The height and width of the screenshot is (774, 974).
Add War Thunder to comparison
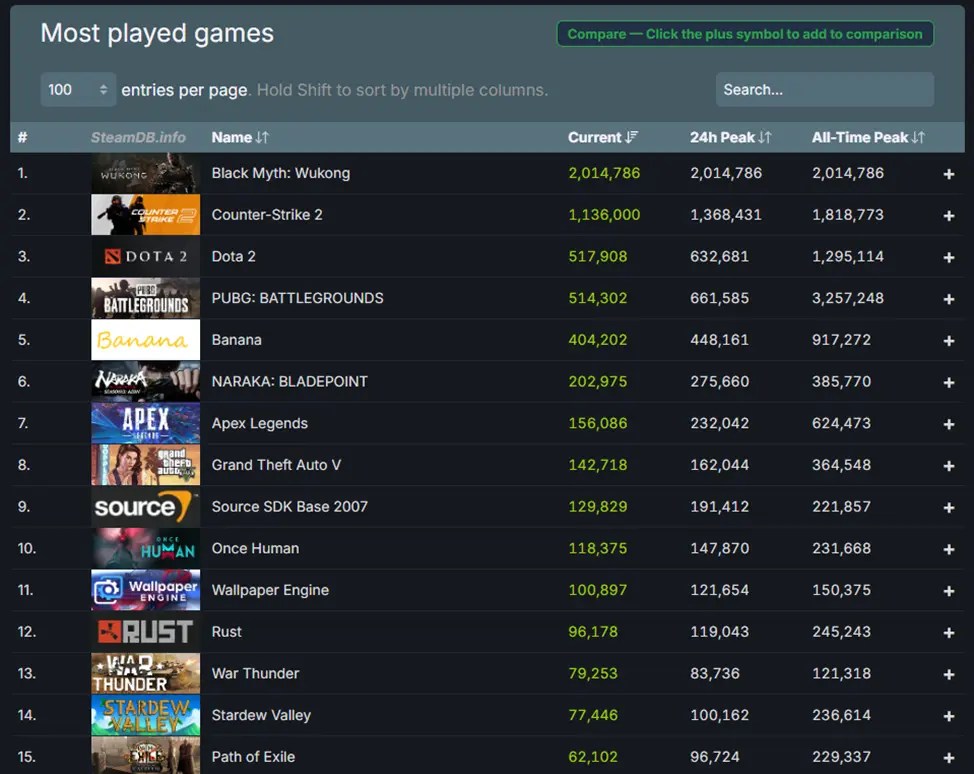pos(949,674)
